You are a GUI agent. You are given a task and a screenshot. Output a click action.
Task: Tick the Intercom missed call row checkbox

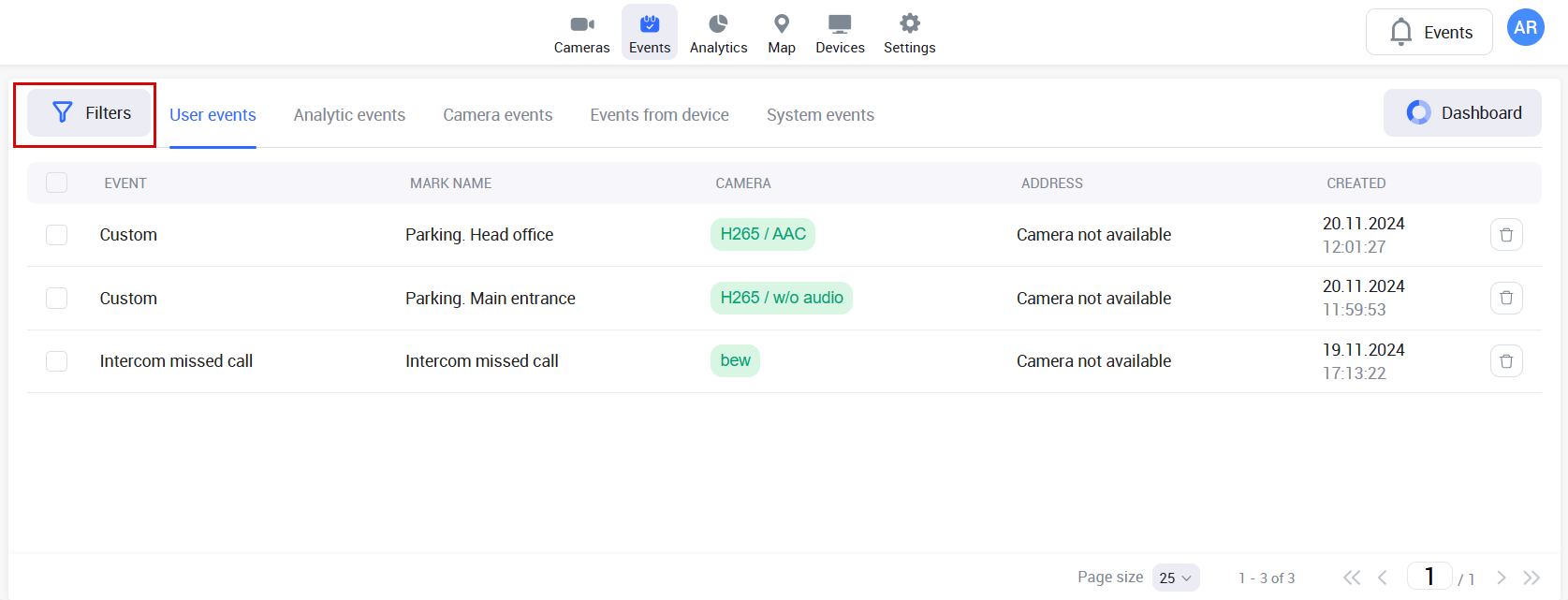point(57,361)
